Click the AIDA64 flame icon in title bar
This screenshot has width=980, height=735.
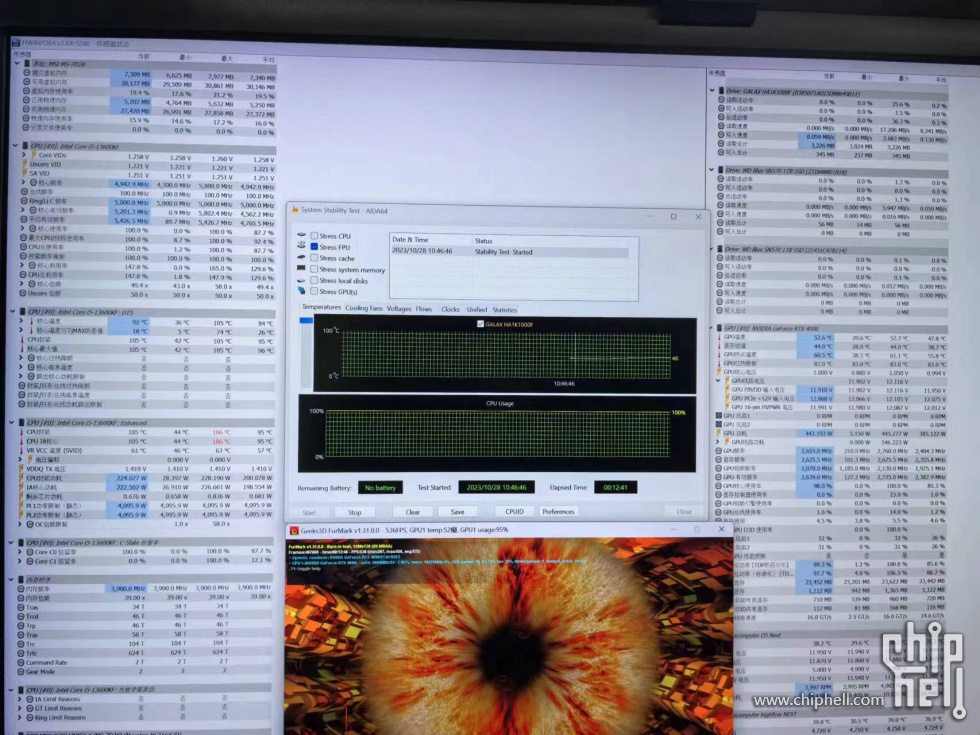pyautogui.click(x=294, y=210)
